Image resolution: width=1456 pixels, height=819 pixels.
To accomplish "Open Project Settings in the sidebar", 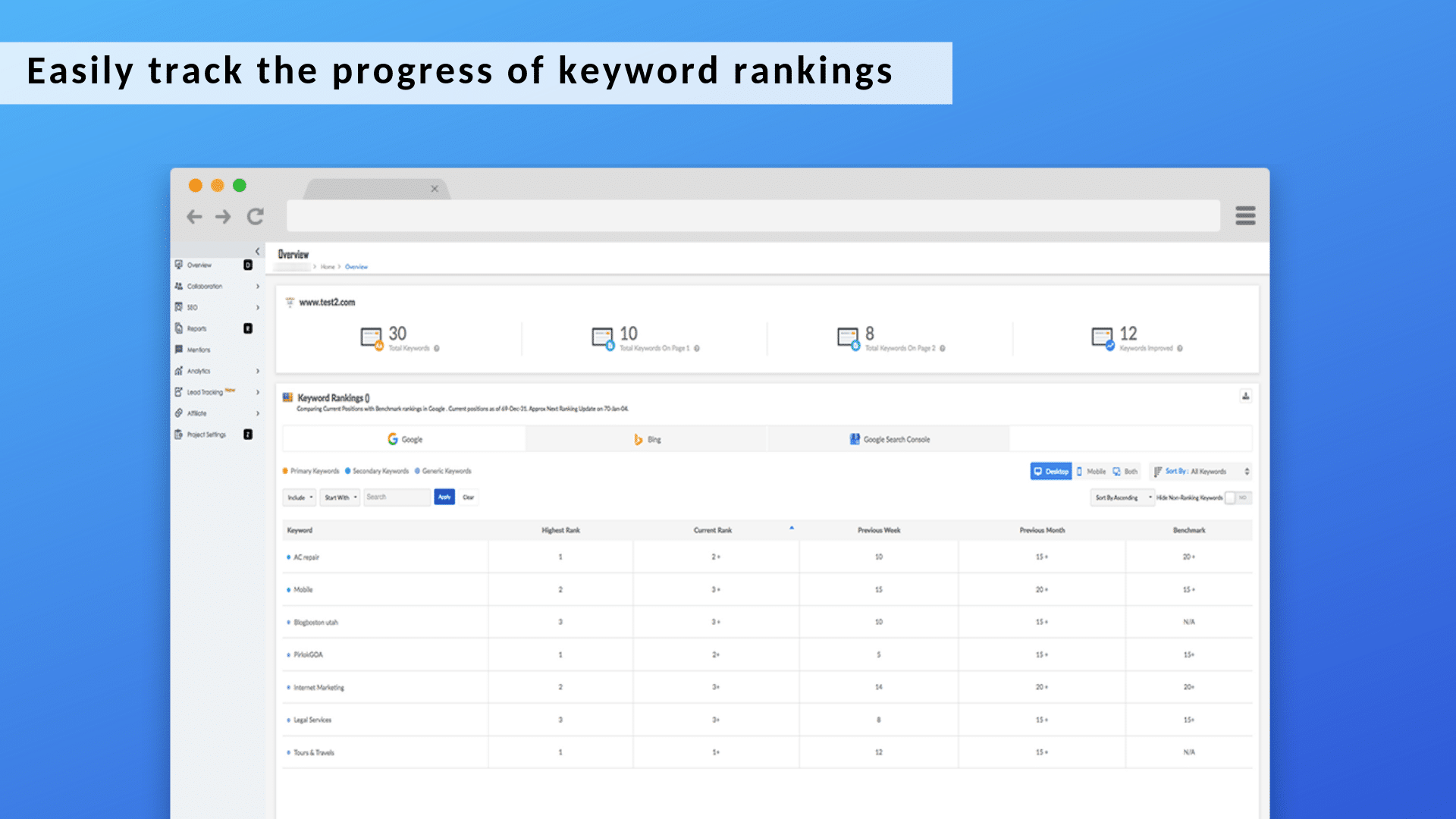I will click(206, 435).
